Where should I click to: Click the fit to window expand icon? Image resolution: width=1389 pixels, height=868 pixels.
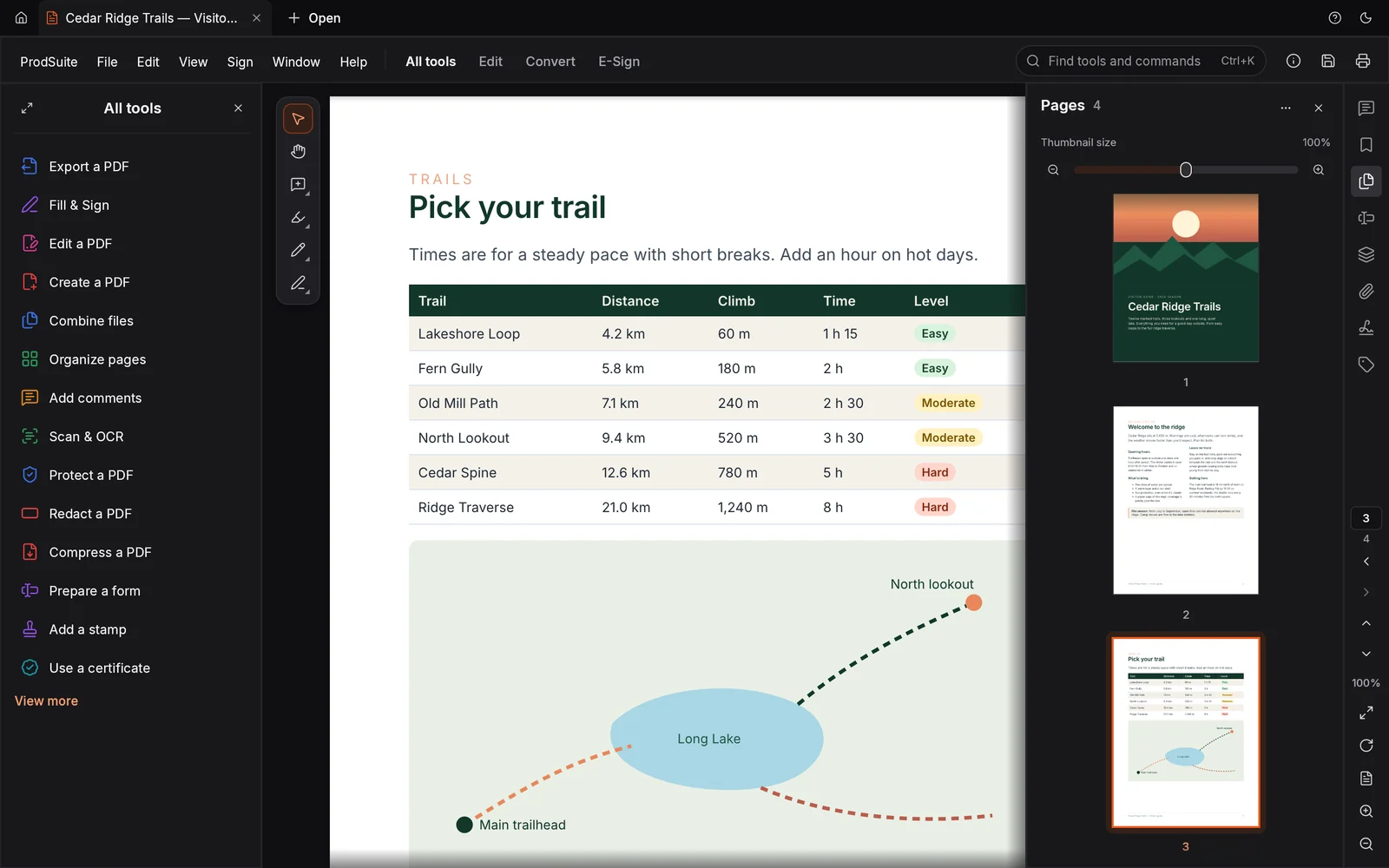click(x=1366, y=713)
